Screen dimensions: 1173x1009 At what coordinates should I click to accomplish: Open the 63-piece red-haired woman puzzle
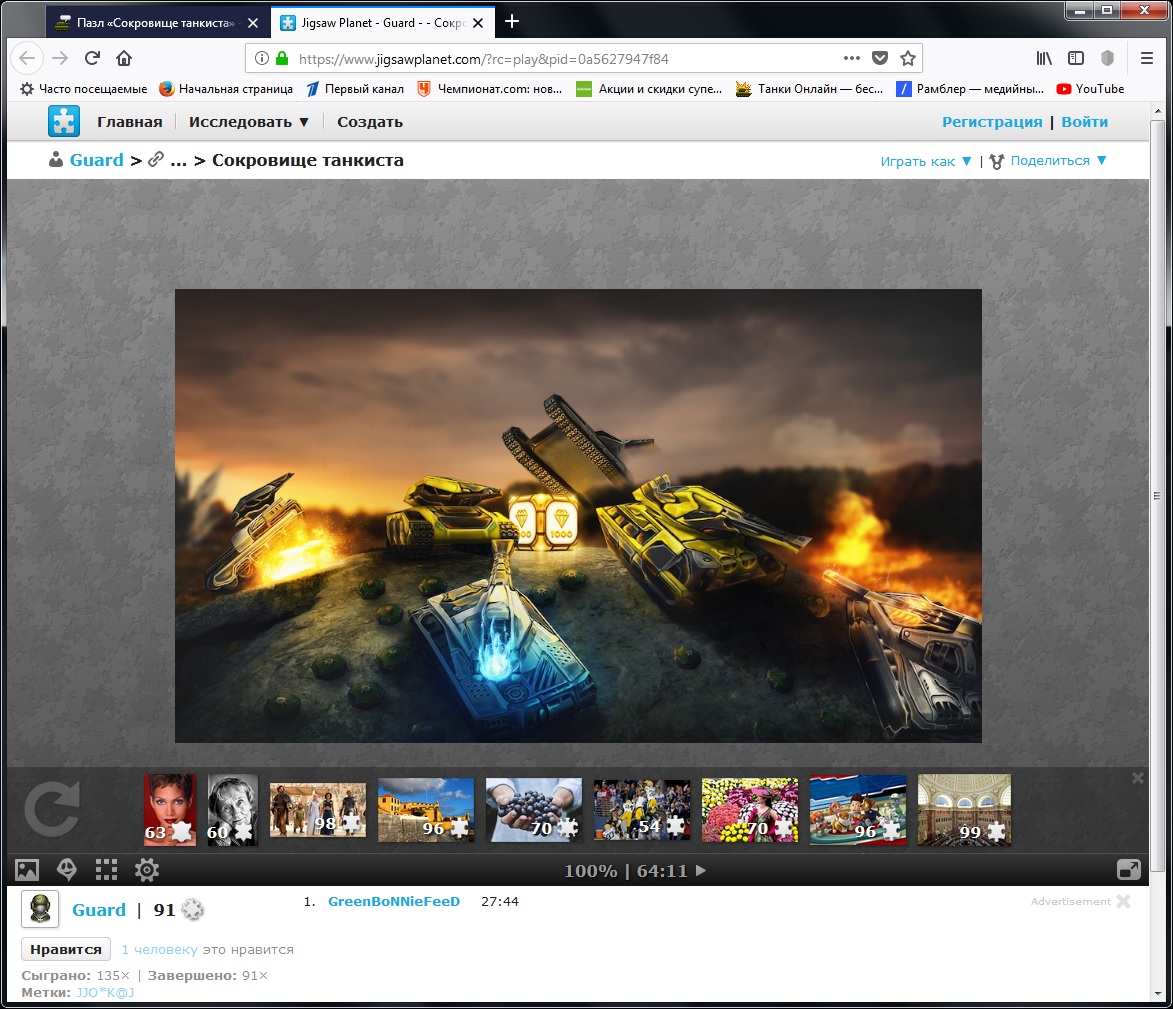[170, 809]
